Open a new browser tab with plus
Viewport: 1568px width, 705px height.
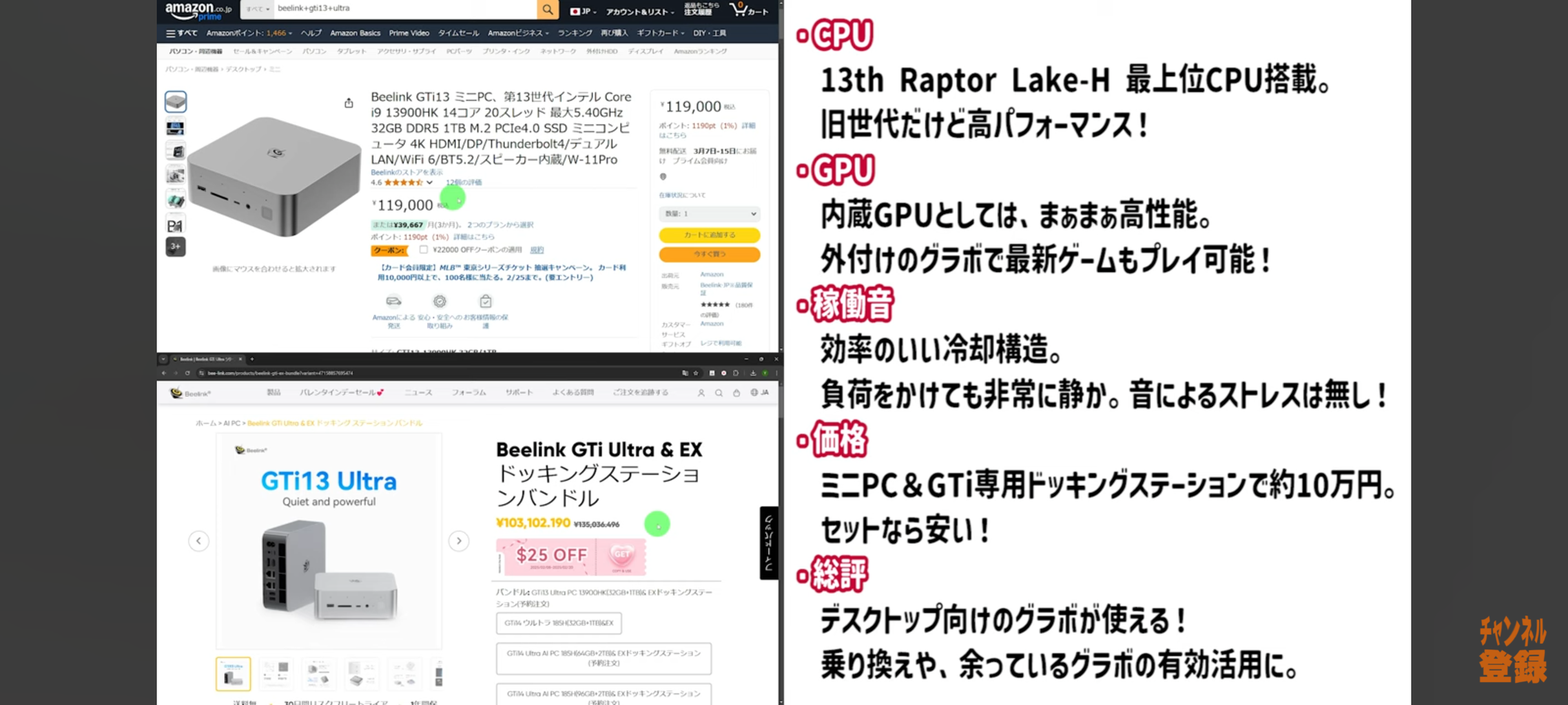pos(252,359)
